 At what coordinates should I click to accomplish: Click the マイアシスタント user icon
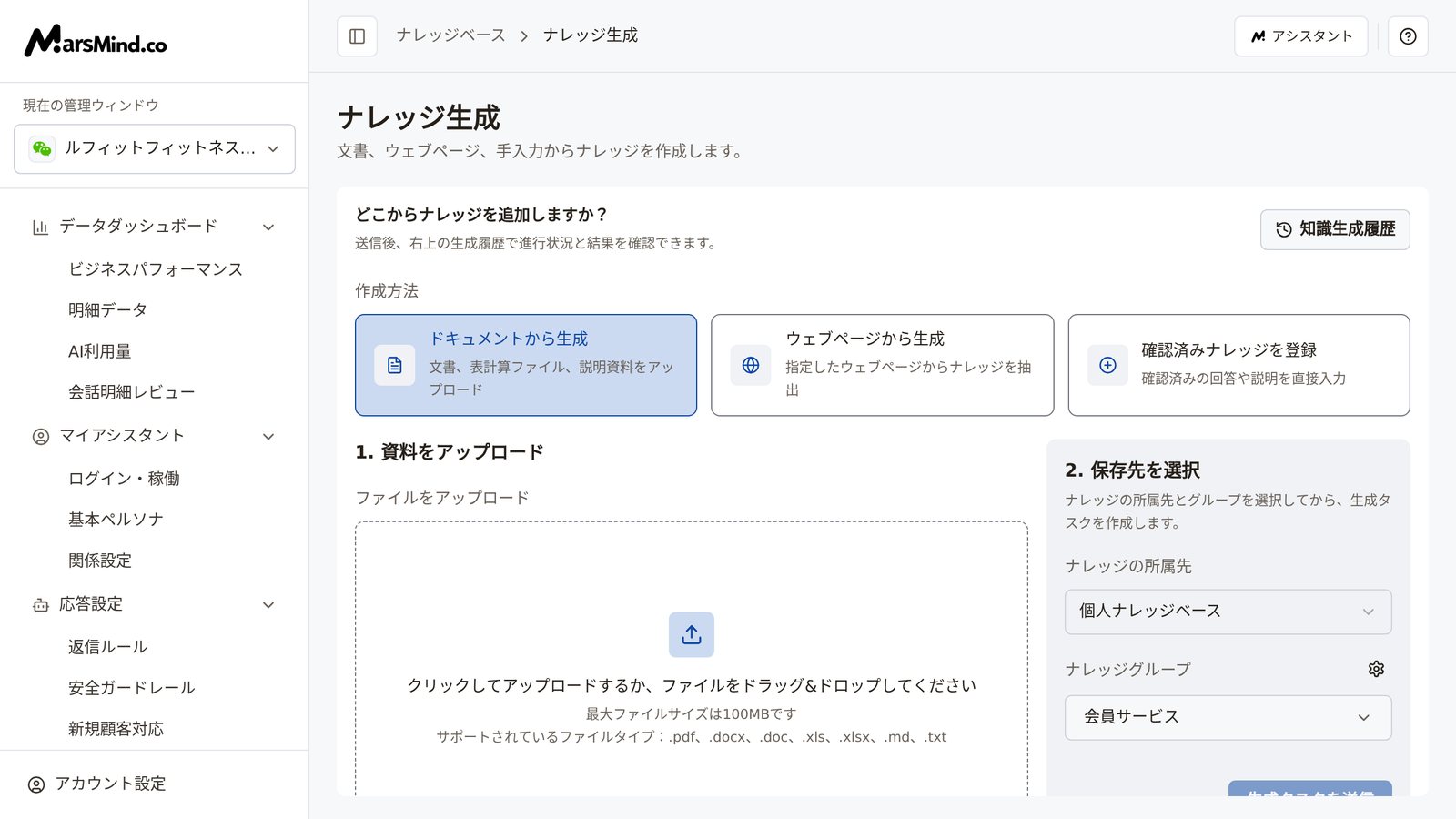click(x=40, y=436)
